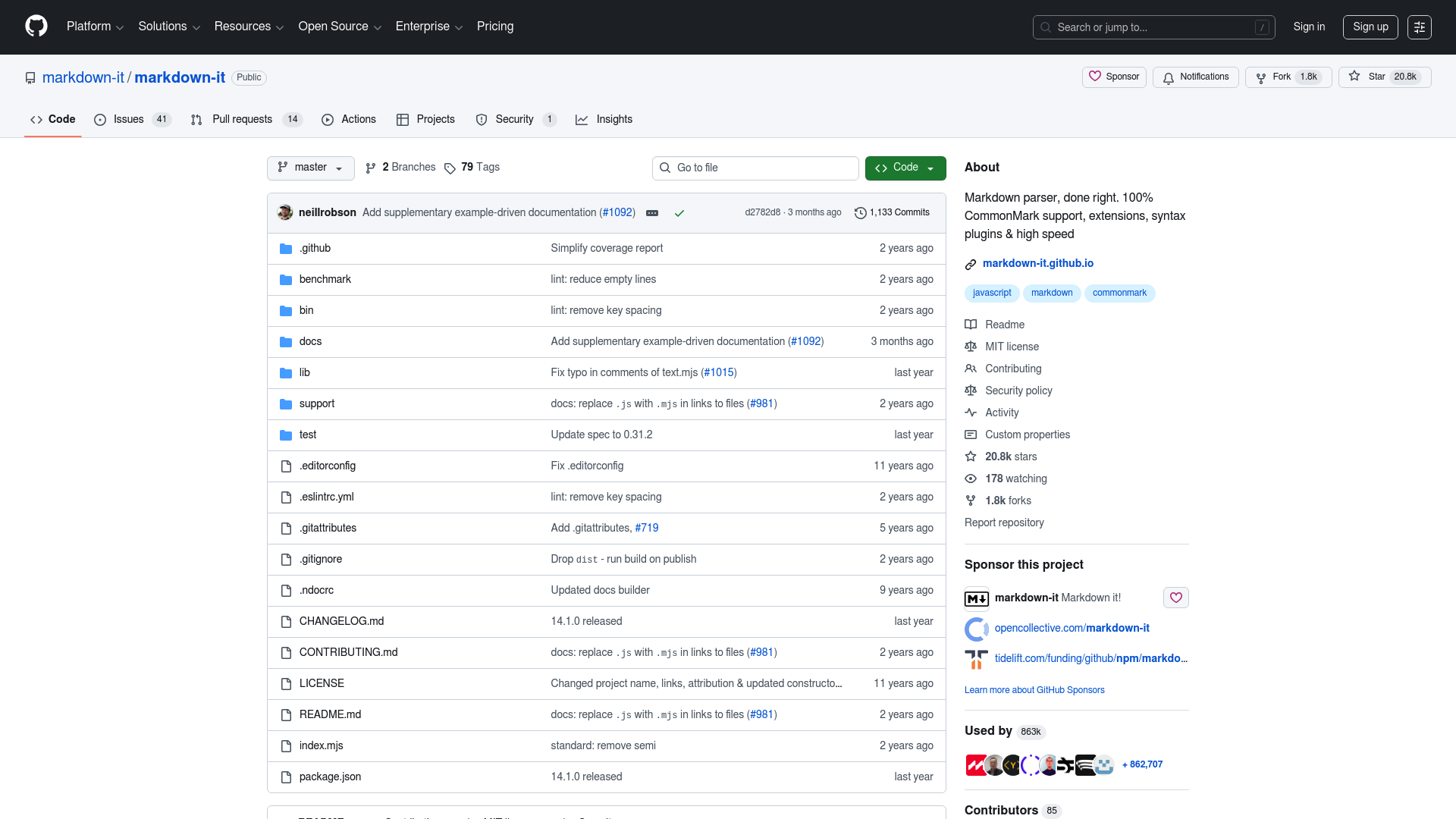Click the commit history clock icon

[860, 213]
